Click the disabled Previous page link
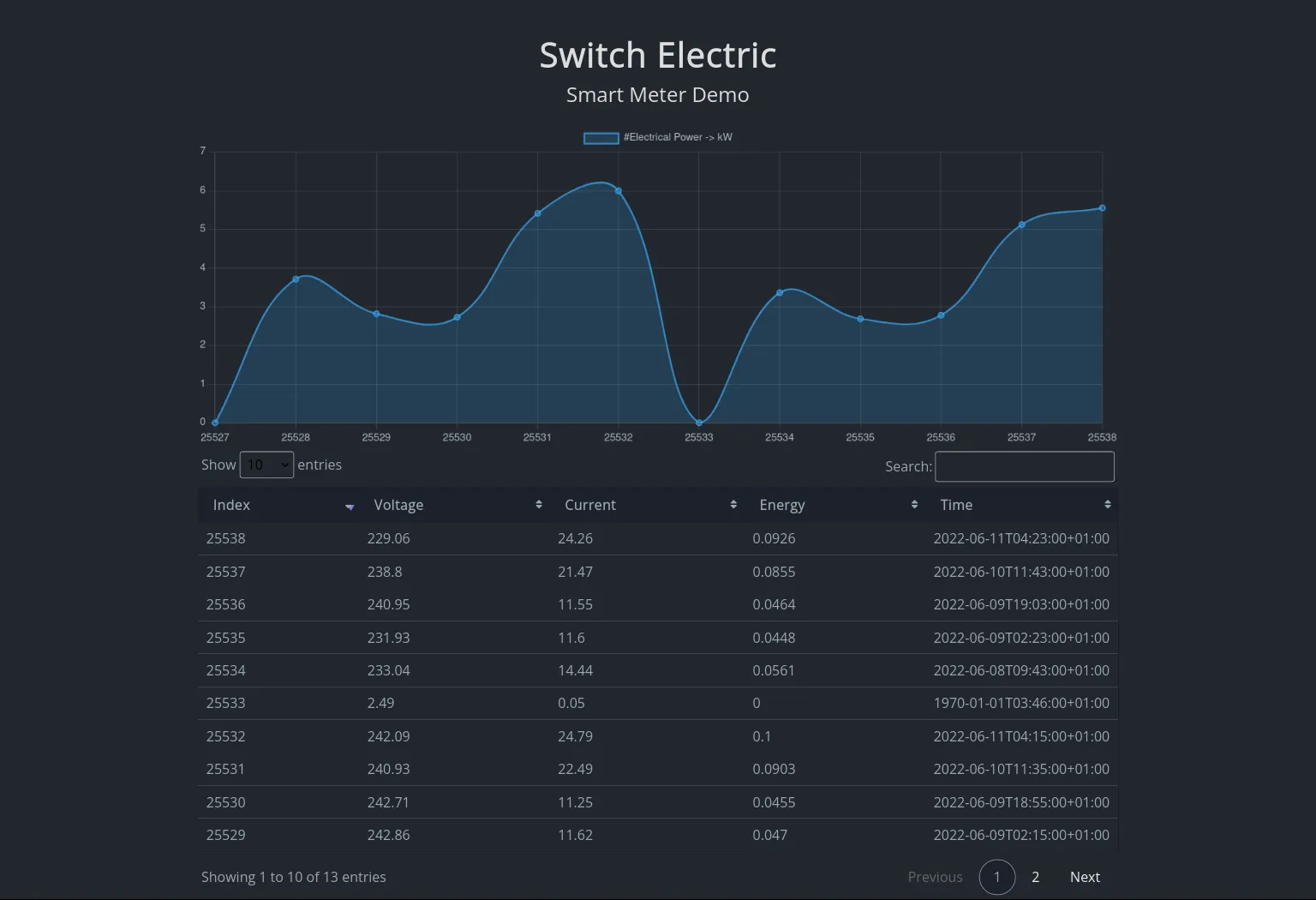This screenshot has height=900, width=1316. [x=935, y=877]
